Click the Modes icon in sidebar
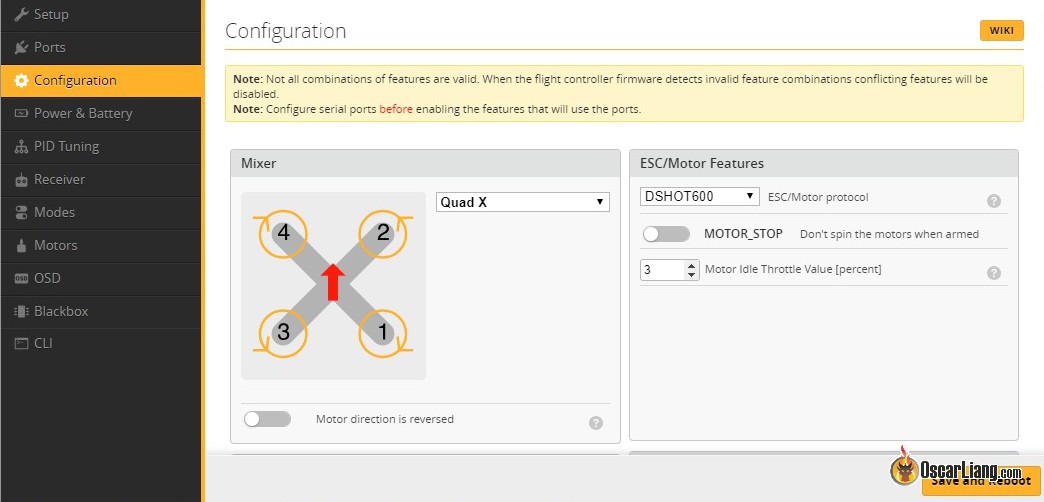Viewport: 1044px width, 502px height. click(21, 213)
